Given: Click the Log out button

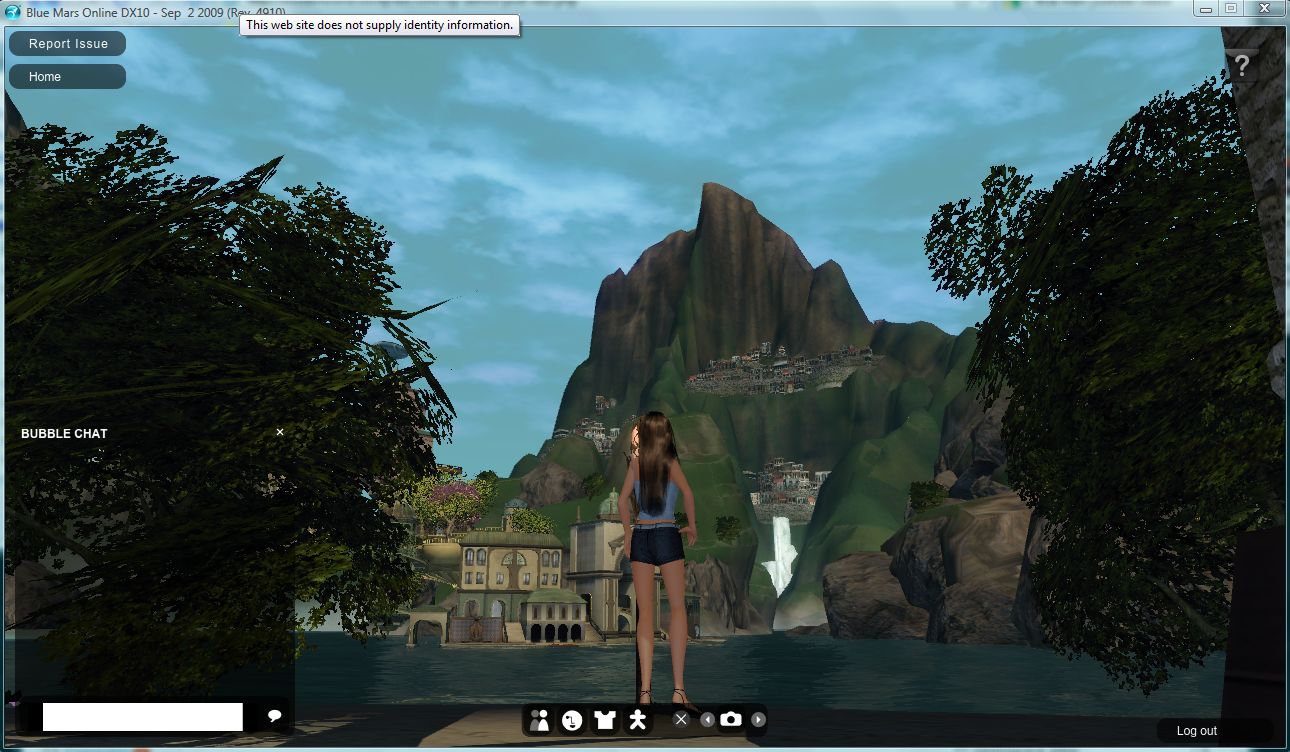Looking at the screenshot, I should click(1196, 731).
